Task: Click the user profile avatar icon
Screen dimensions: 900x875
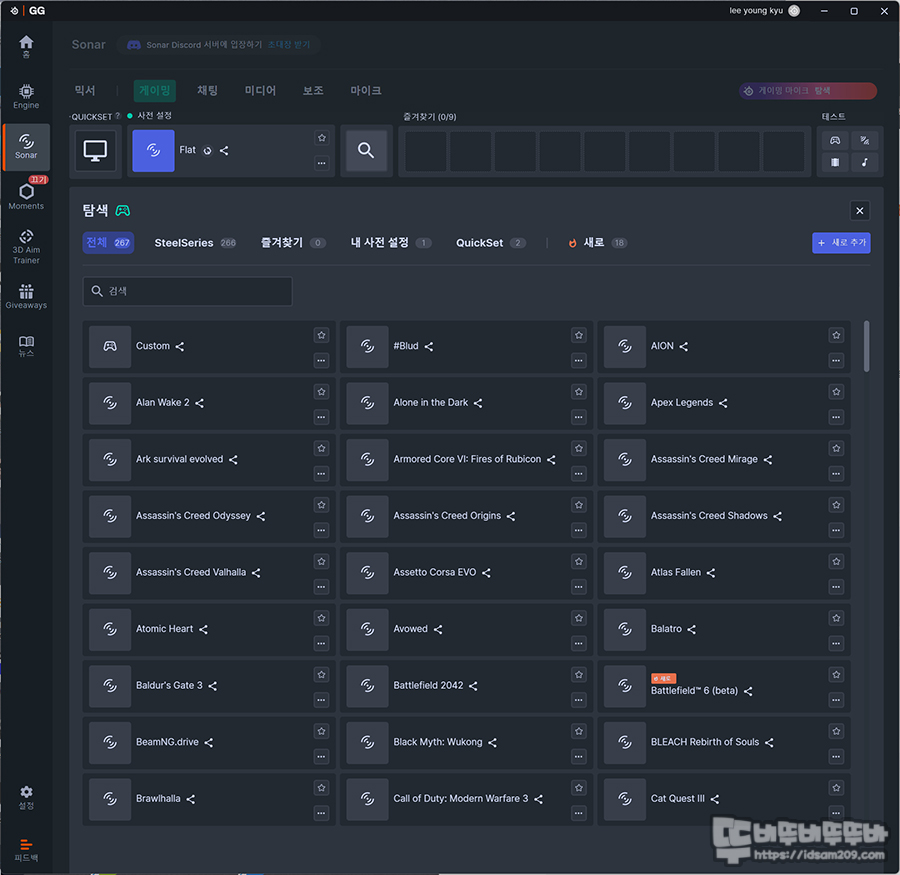Action: [794, 11]
